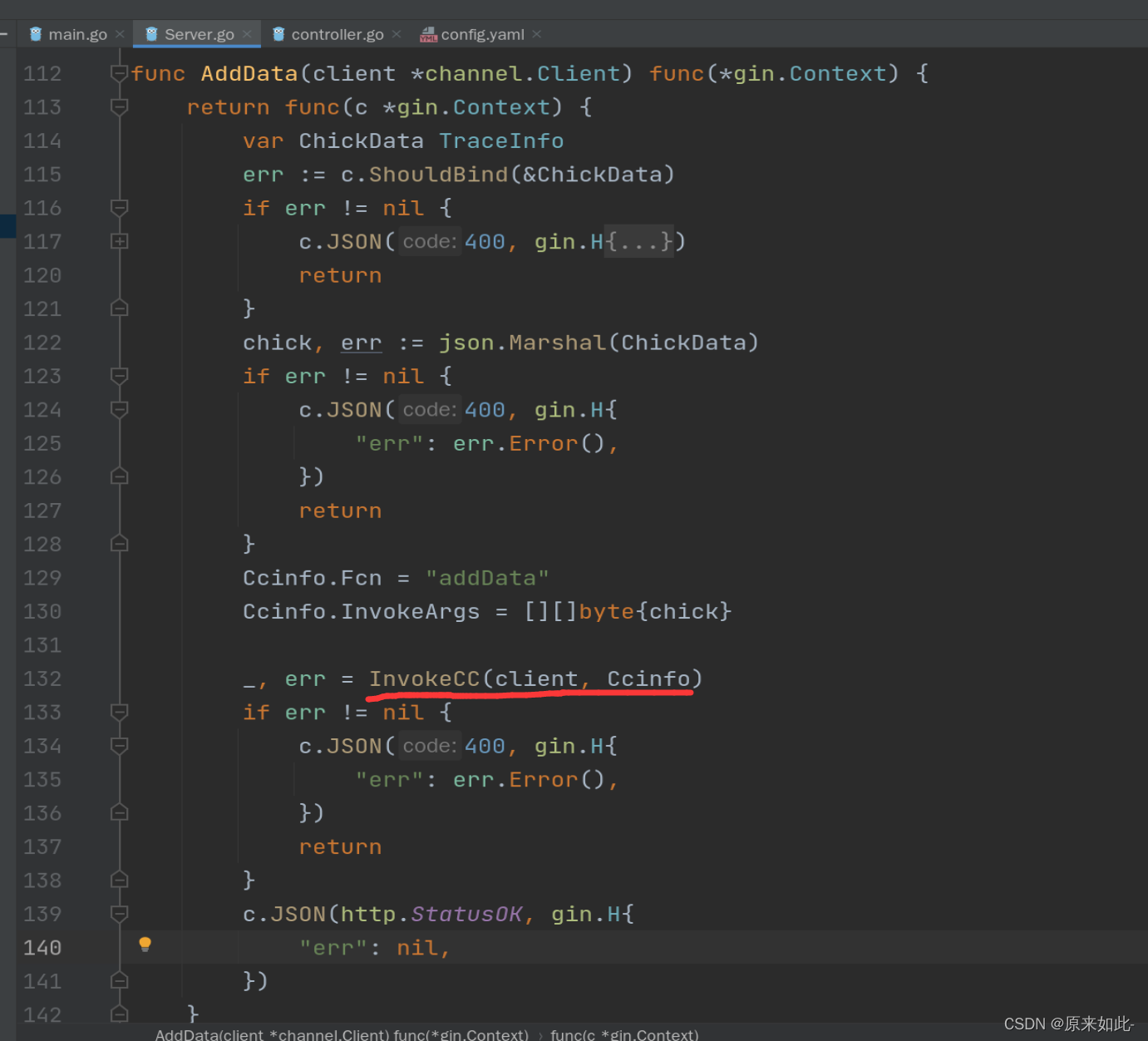Image resolution: width=1148 pixels, height=1041 pixels.
Task: Click the StatusOK constant on line 139
Action: 466,914
